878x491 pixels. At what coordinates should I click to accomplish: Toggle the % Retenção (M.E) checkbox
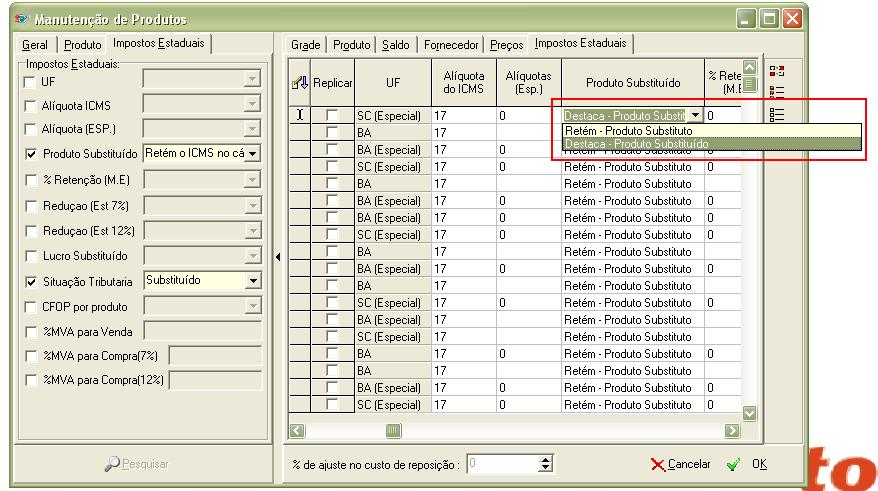tap(31, 180)
